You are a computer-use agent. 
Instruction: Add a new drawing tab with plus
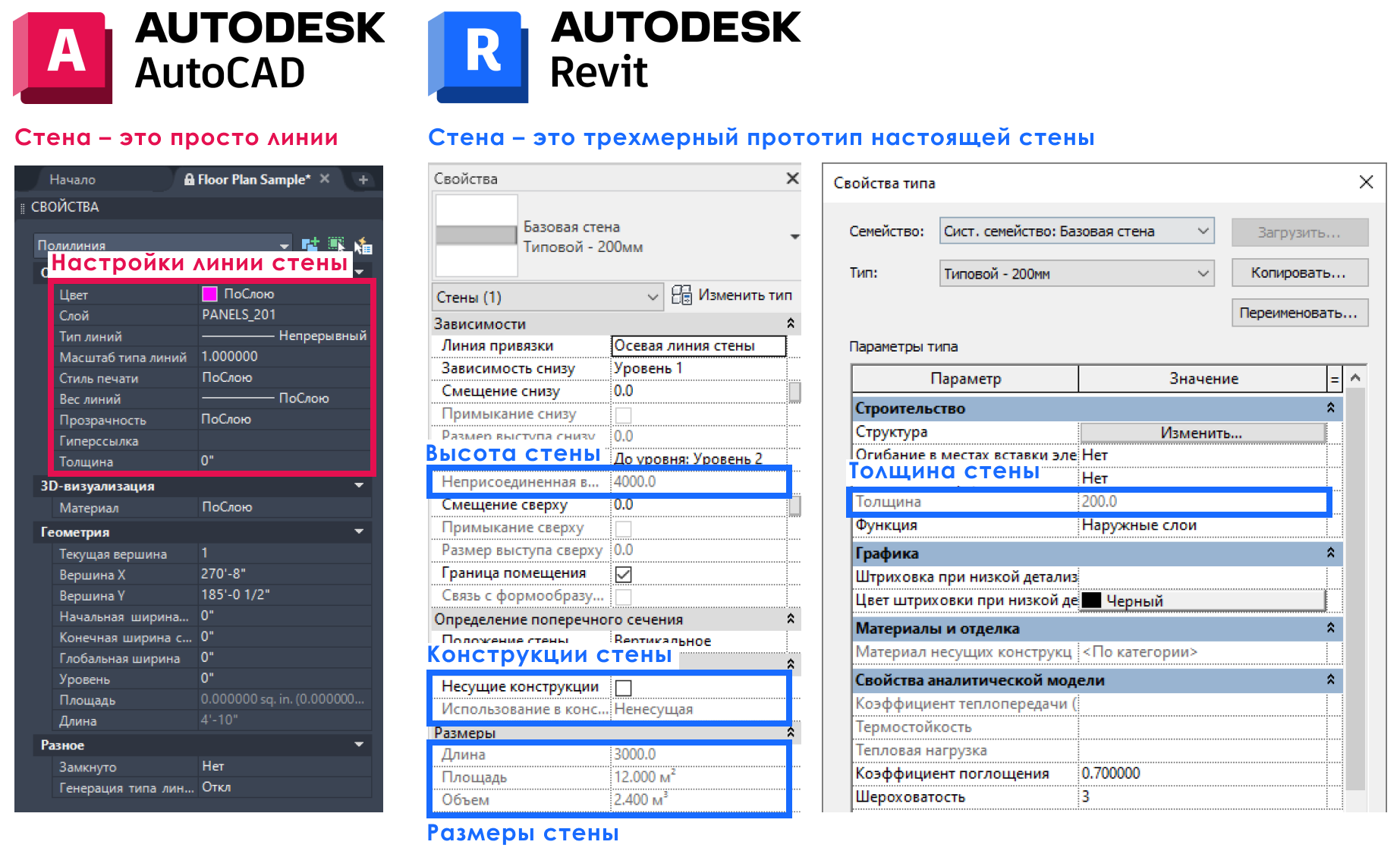tap(363, 180)
